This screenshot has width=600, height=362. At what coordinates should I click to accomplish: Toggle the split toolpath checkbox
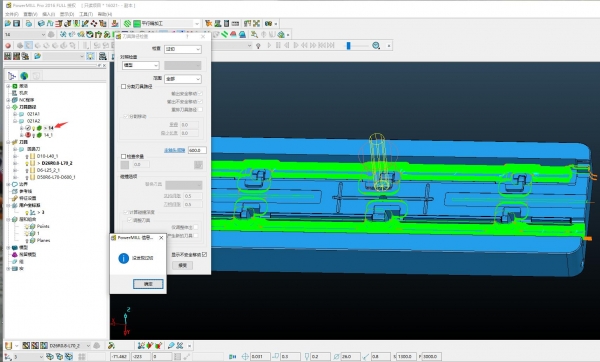click(x=123, y=86)
